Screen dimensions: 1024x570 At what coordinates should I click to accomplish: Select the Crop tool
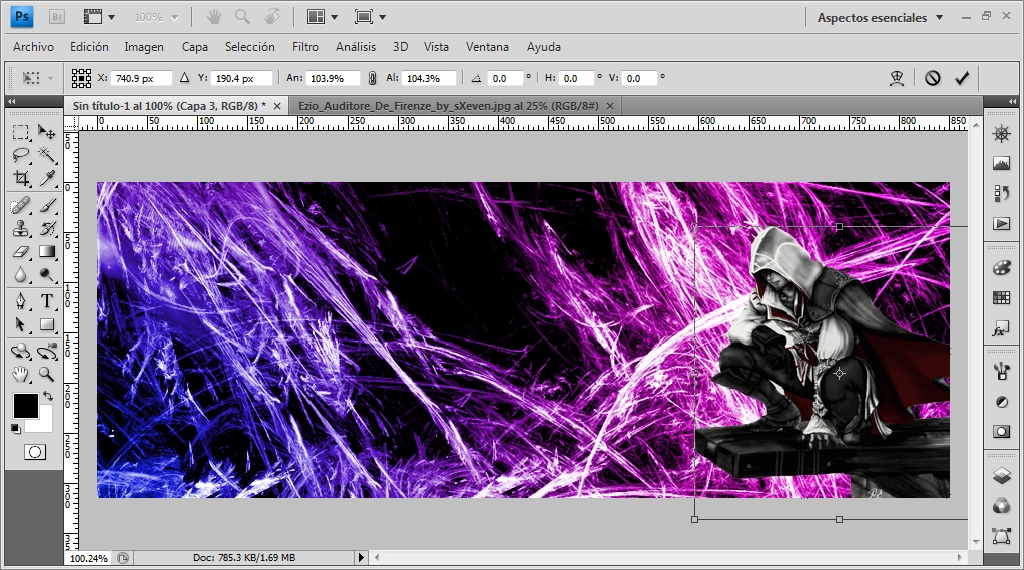[x=21, y=178]
